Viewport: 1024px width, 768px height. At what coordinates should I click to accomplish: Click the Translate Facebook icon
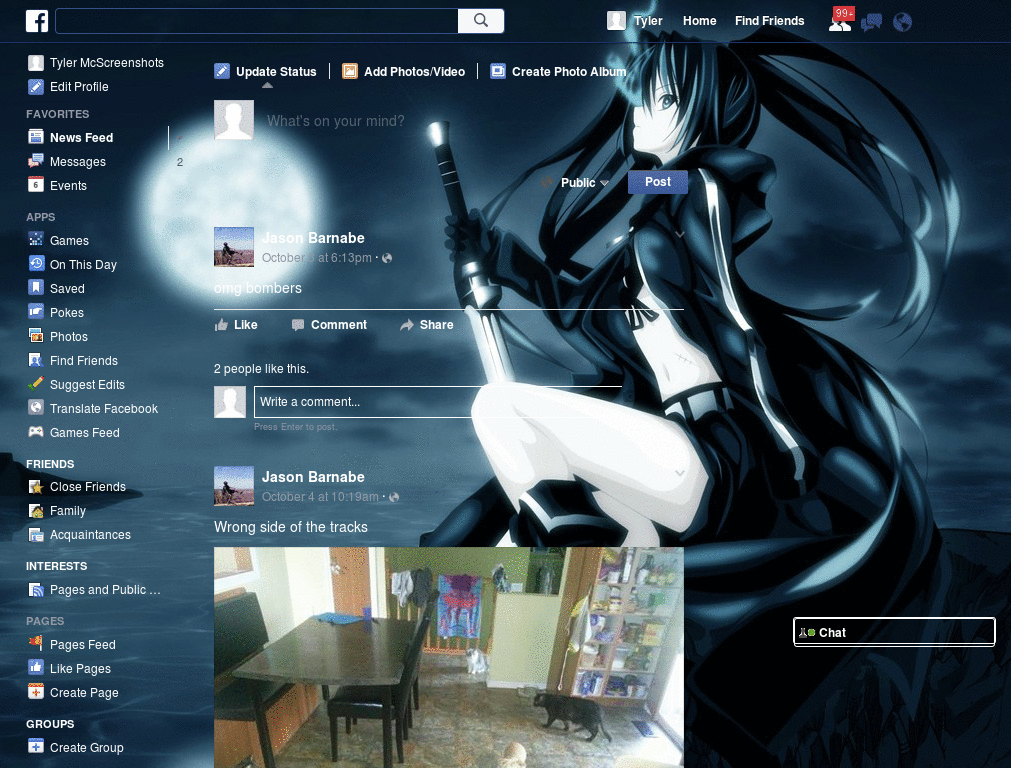tap(34, 408)
